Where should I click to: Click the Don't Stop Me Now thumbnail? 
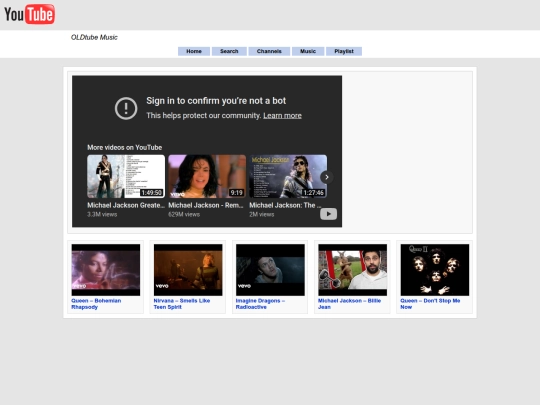pyautogui.click(x=435, y=270)
